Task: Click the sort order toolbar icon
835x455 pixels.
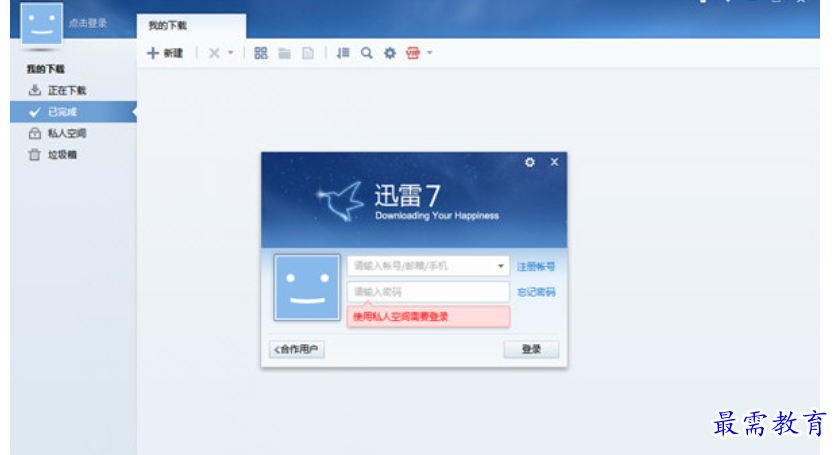Action: click(x=343, y=53)
